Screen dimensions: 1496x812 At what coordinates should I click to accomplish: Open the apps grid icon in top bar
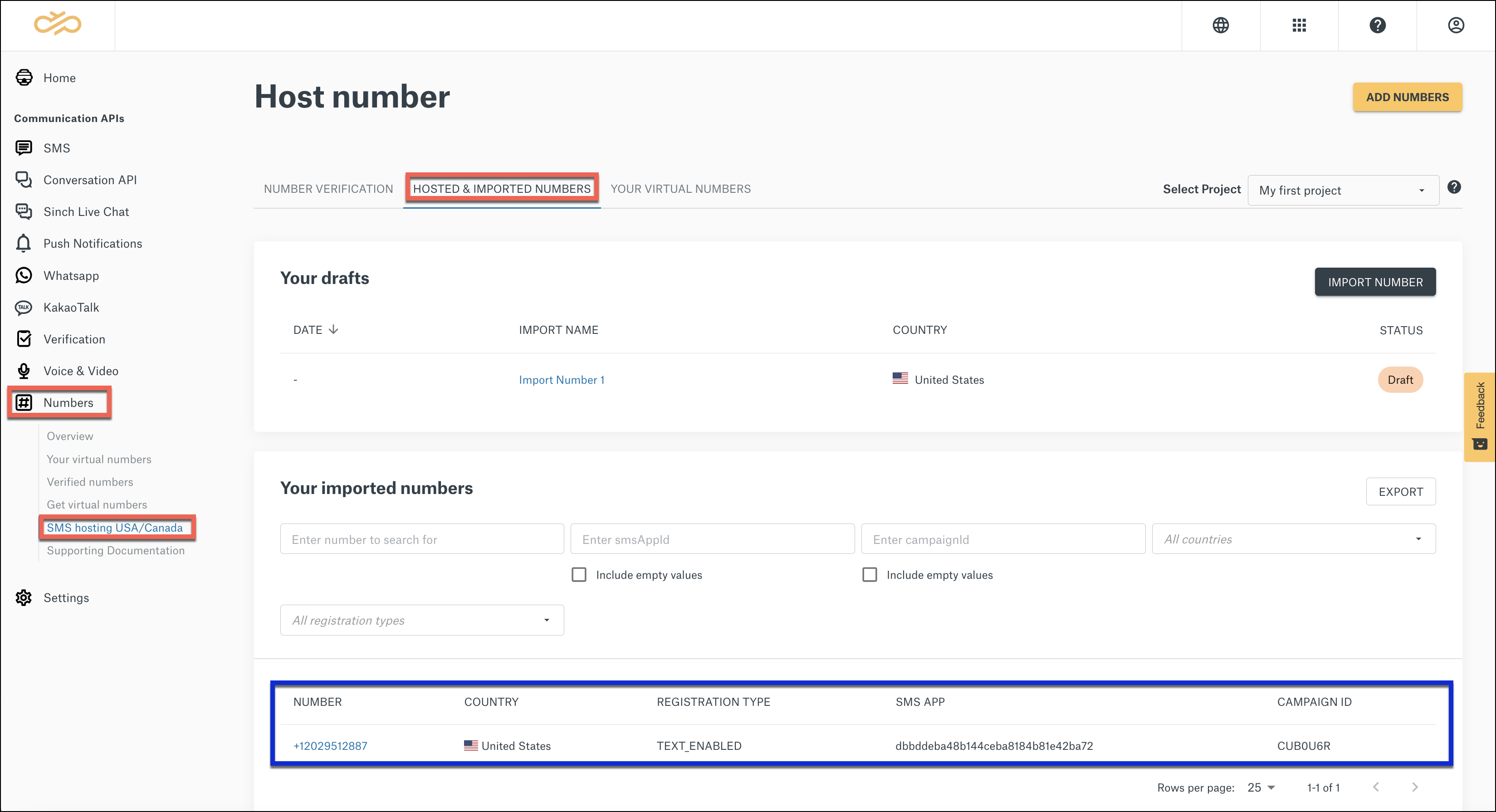coord(1299,25)
